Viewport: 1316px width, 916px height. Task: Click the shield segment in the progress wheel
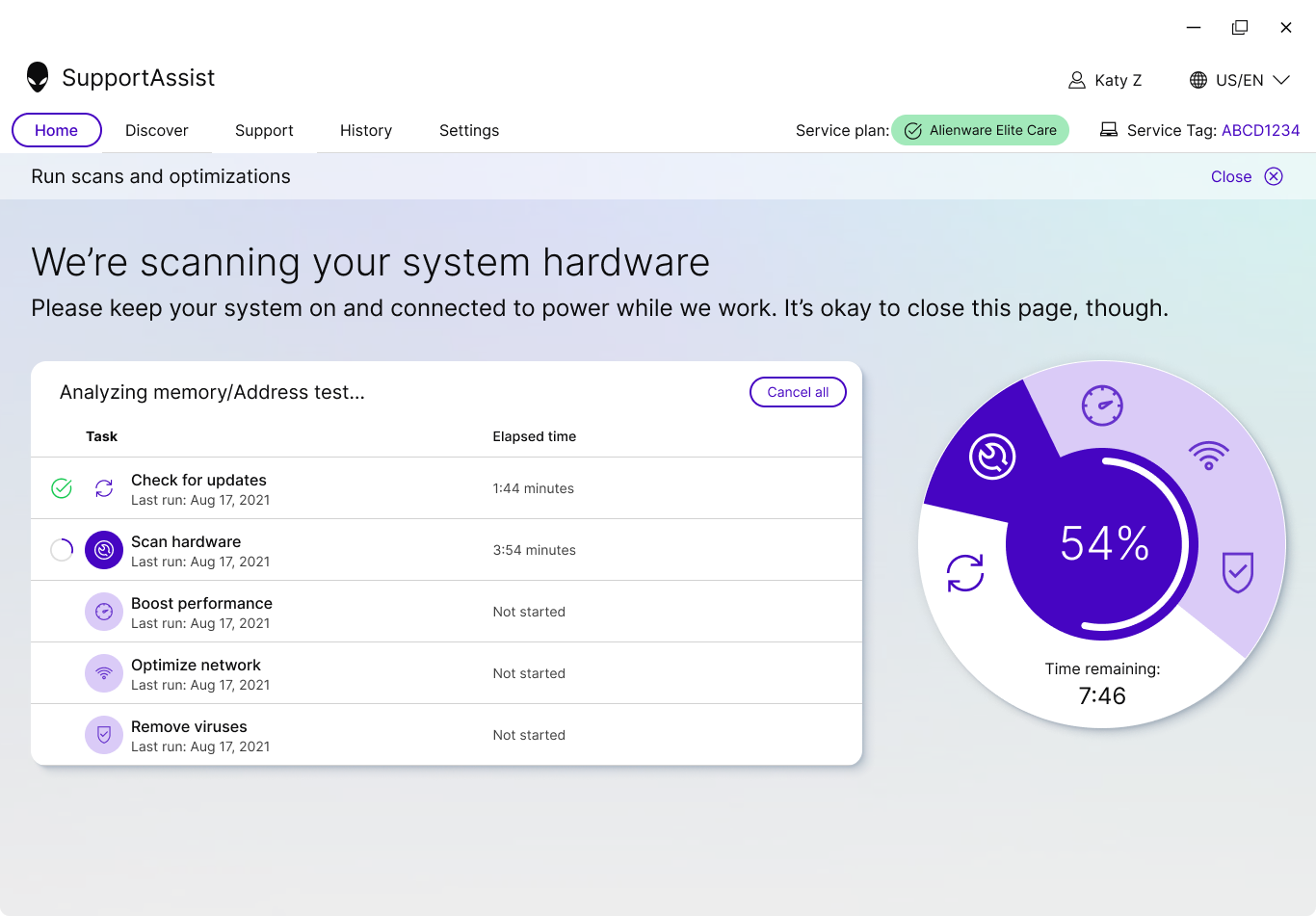(1237, 572)
